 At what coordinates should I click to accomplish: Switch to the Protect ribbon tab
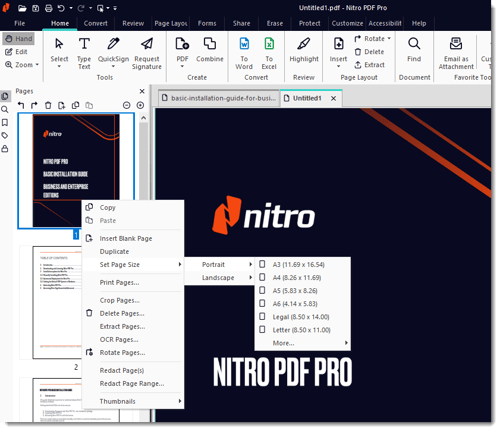(x=309, y=23)
